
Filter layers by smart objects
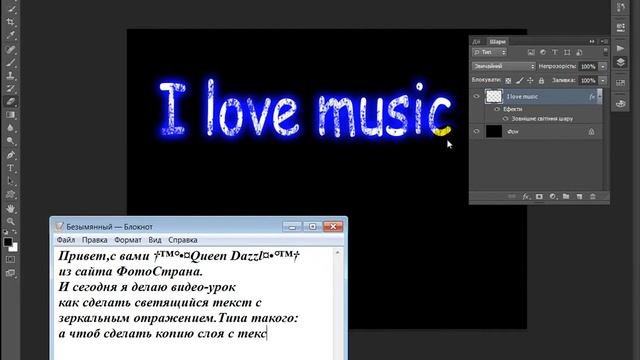coord(579,52)
